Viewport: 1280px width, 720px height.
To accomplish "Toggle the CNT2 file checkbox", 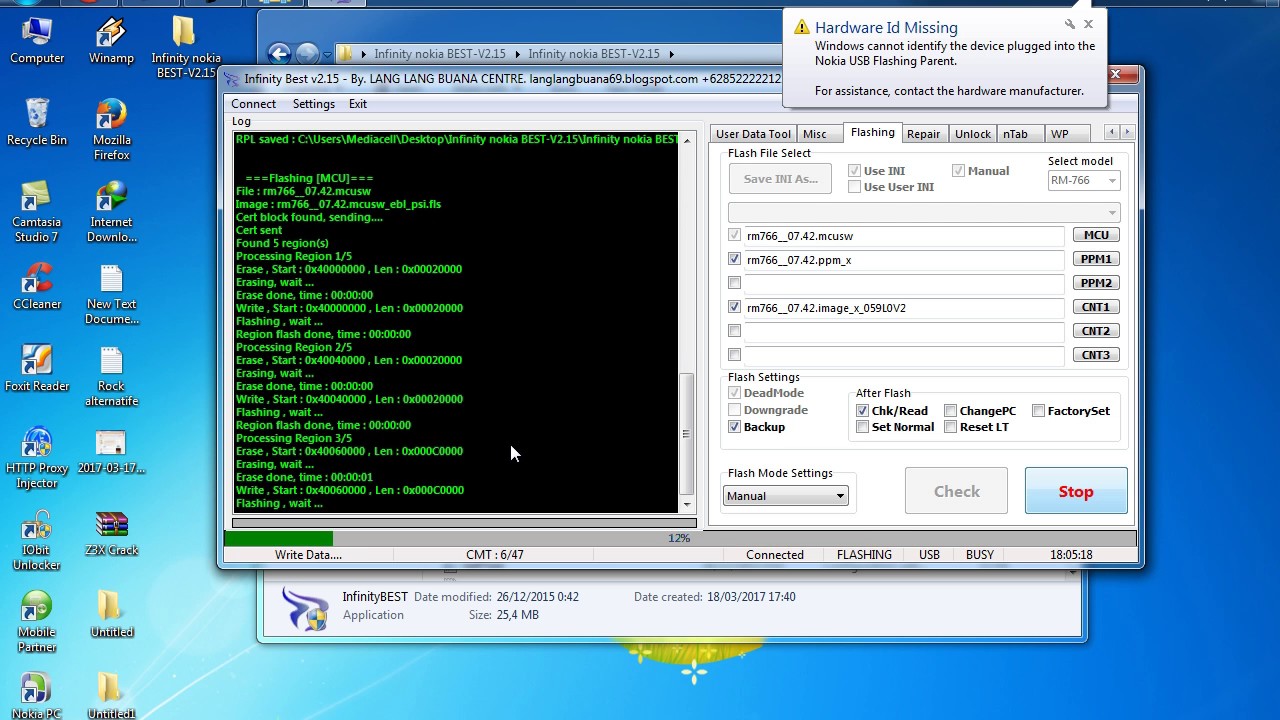I will coord(735,331).
